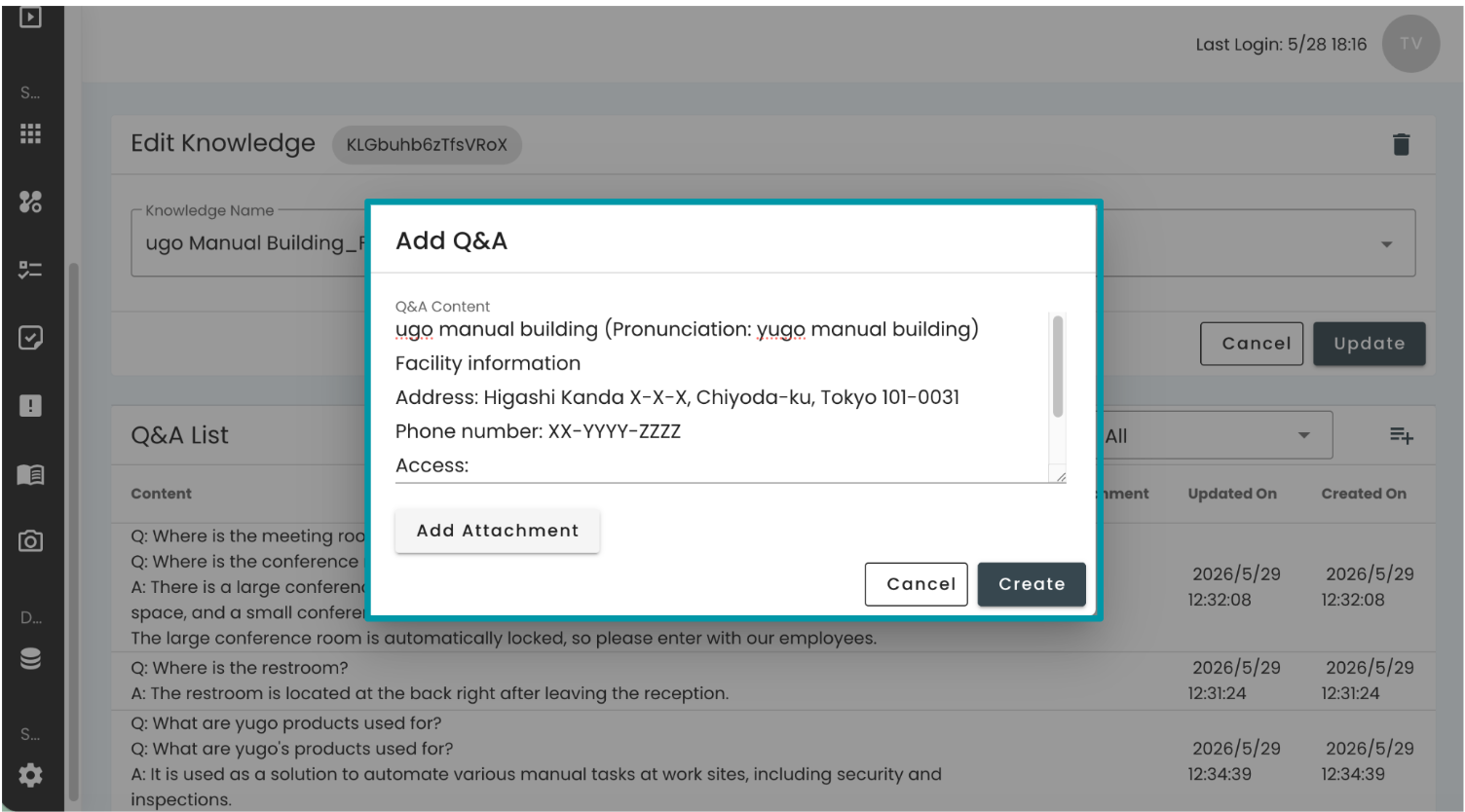
Task: Click the add Q&A list-plus icon
Action: click(1401, 435)
